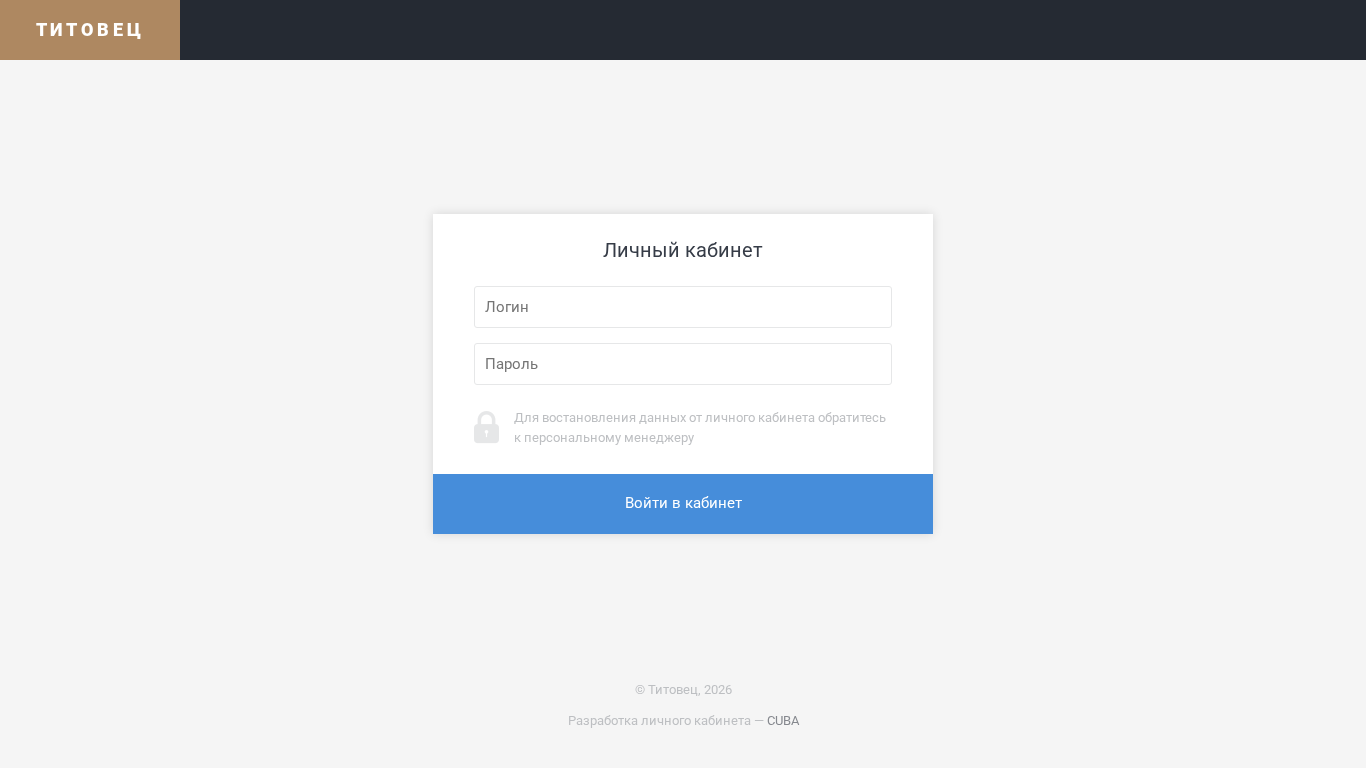Click the password recovery hint text
The height and width of the screenshot is (768, 1366).
tap(700, 427)
